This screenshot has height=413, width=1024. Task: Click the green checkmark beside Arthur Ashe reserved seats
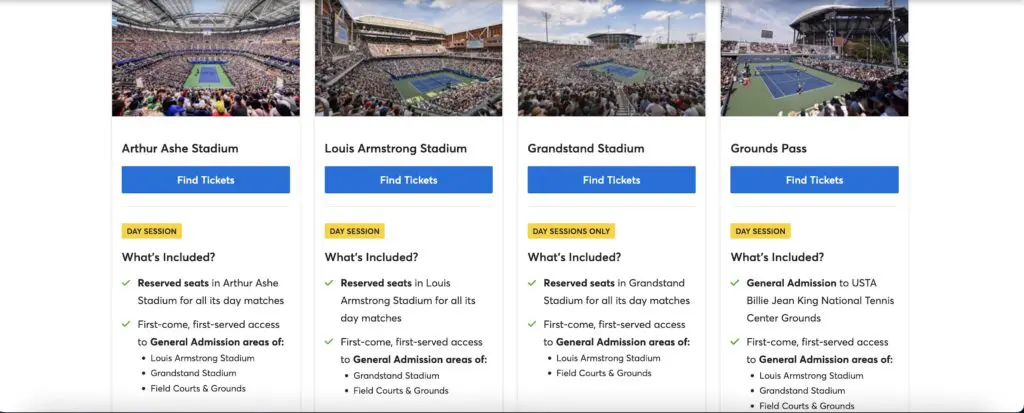point(126,283)
